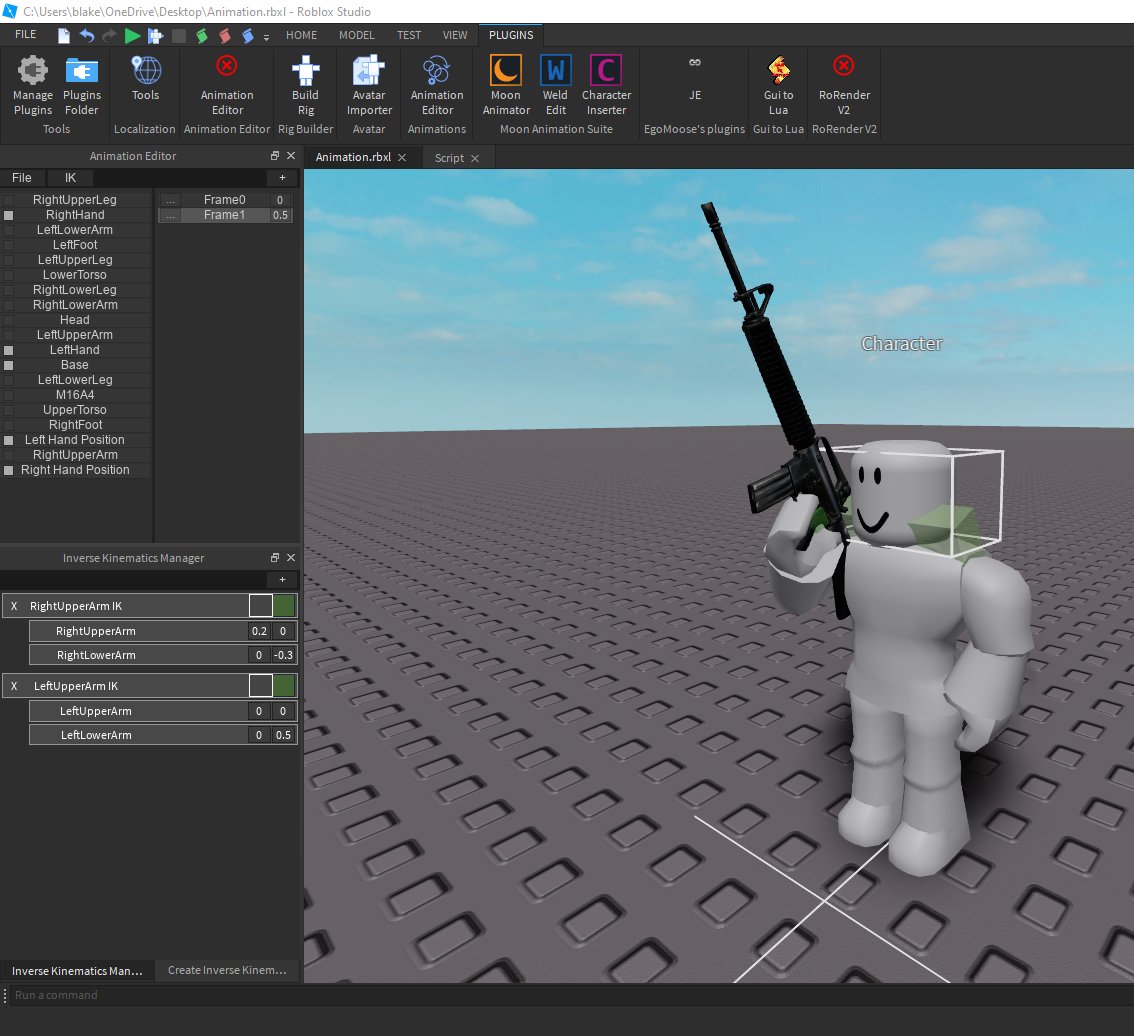Switch to Create Inverse Kinematics tab
1134x1036 pixels.
coord(227,970)
